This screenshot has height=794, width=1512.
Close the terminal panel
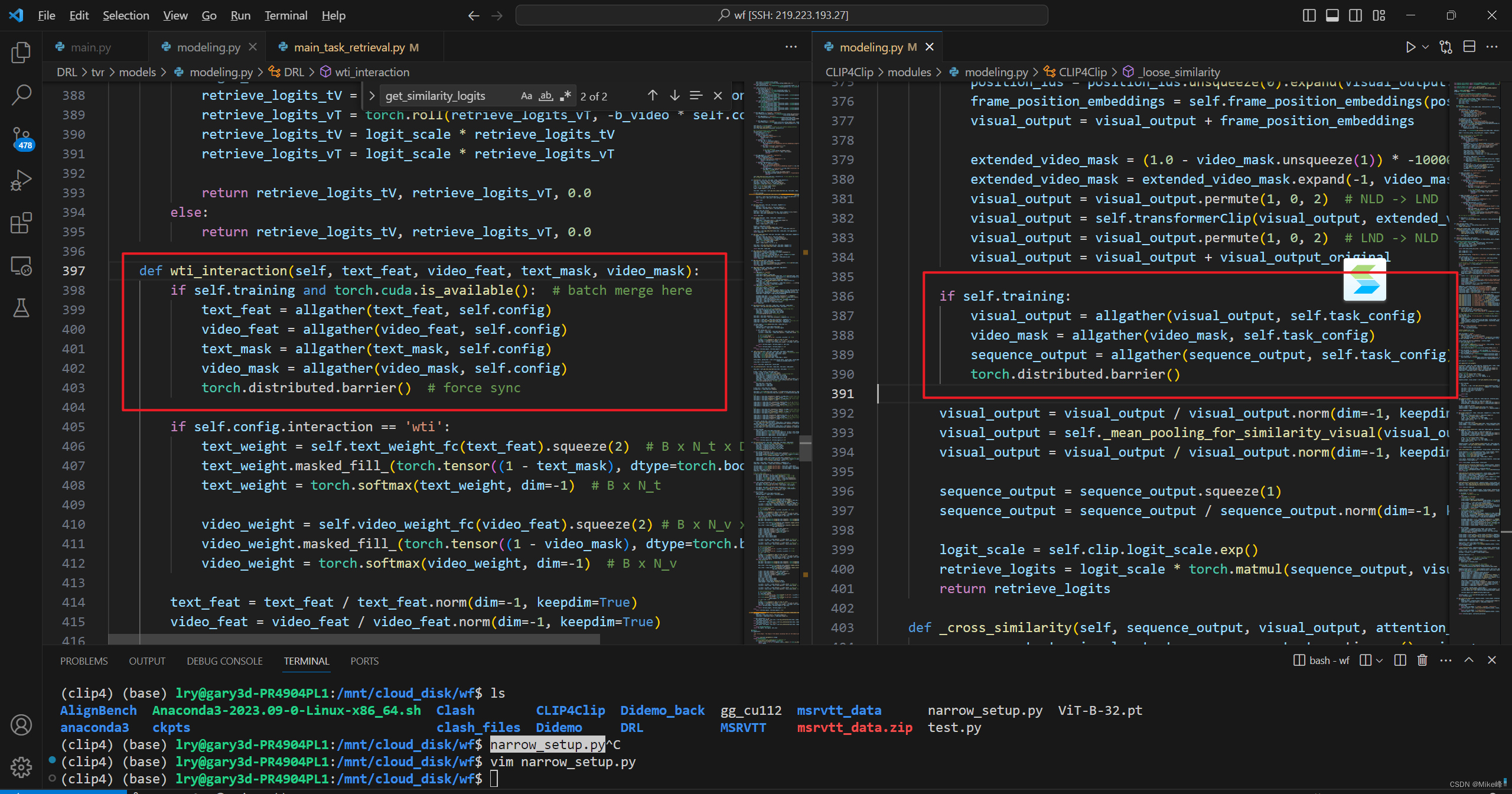(1492, 660)
